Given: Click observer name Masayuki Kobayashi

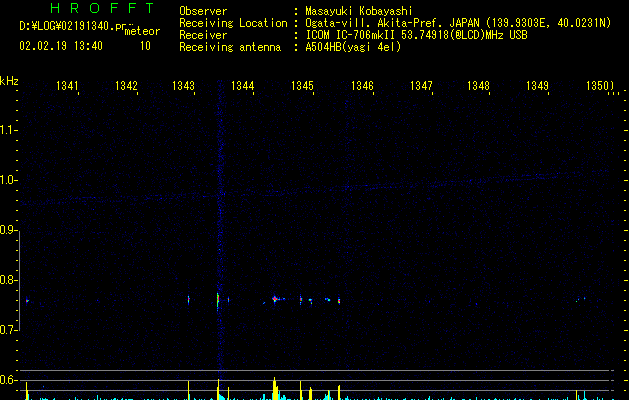Looking at the screenshot, I should [x=359, y=11].
